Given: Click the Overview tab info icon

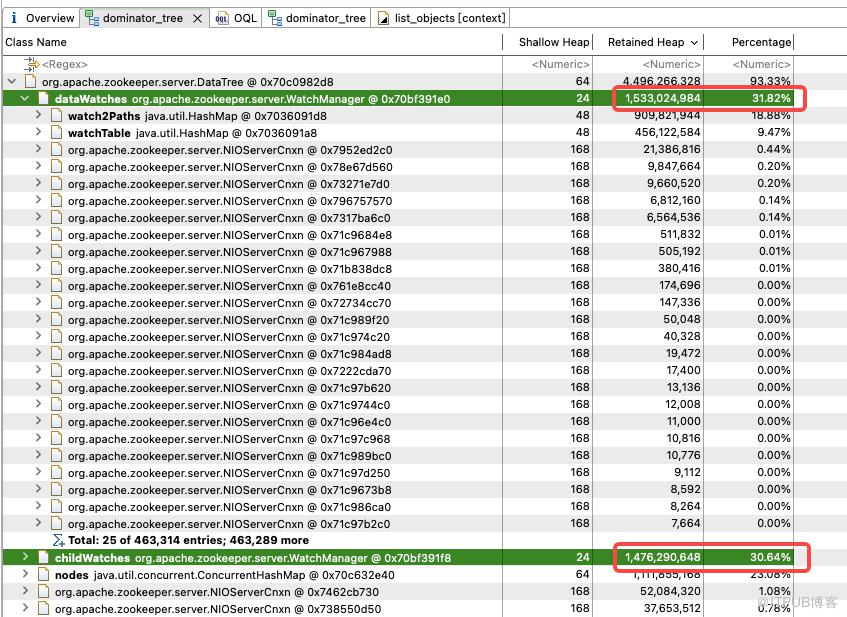Looking at the screenshot, I should point(14,18).
